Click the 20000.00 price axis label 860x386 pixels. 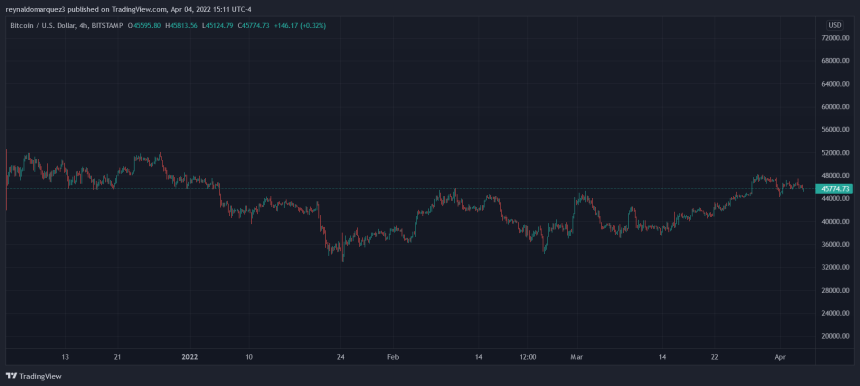836,337
